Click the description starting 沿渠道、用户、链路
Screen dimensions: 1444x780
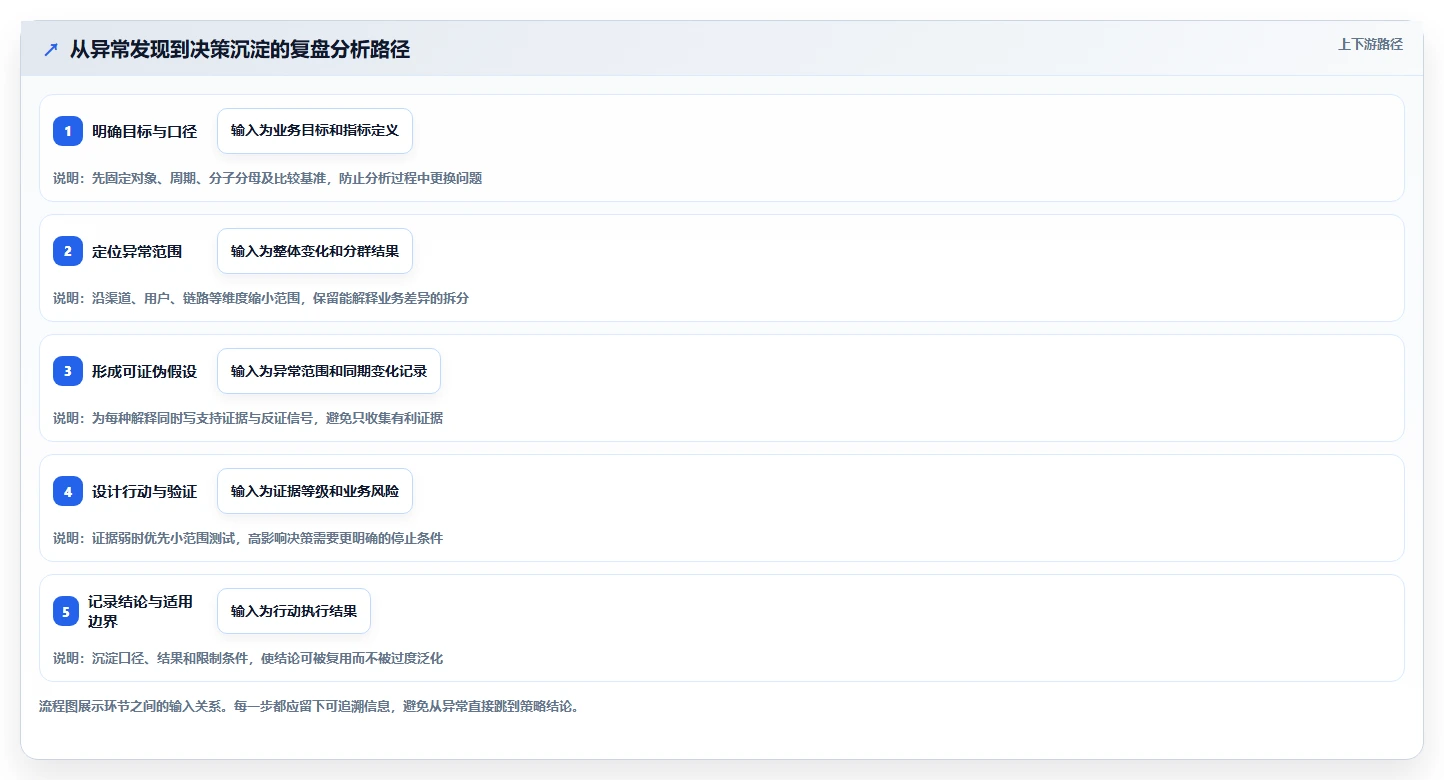261,298
